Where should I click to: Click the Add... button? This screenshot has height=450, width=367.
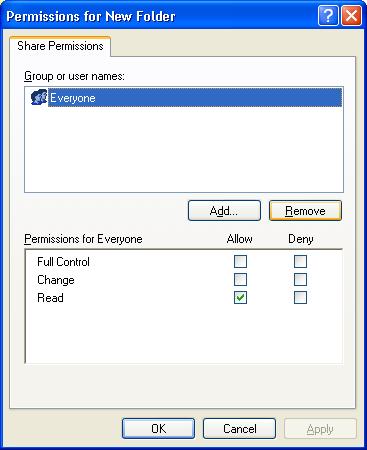224,211
